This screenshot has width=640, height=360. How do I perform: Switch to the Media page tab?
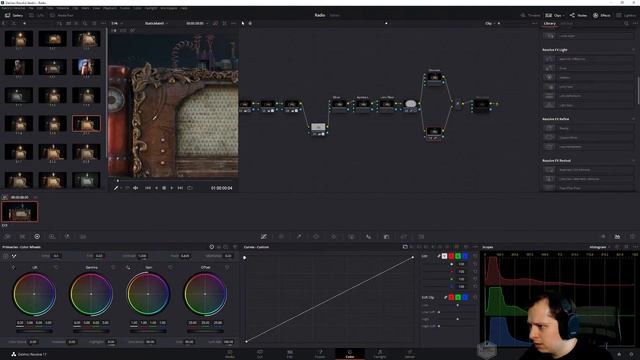pos(230,354)
